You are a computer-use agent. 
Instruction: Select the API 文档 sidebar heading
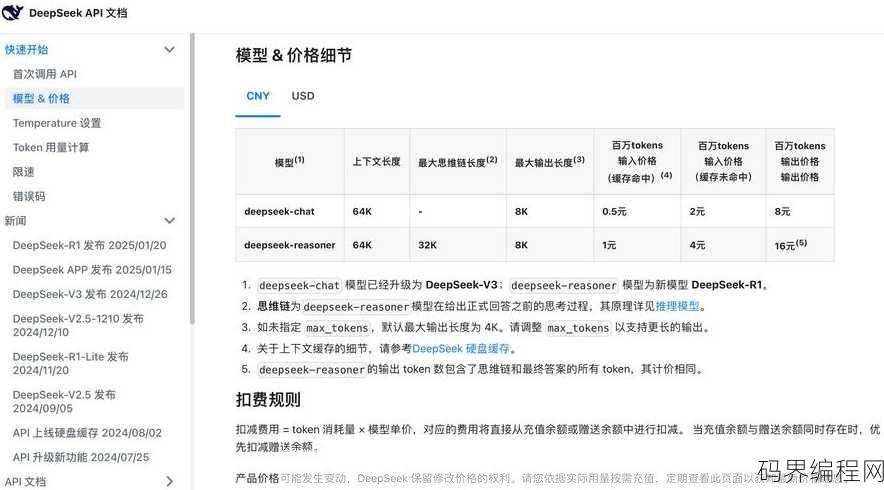(25, 482)
